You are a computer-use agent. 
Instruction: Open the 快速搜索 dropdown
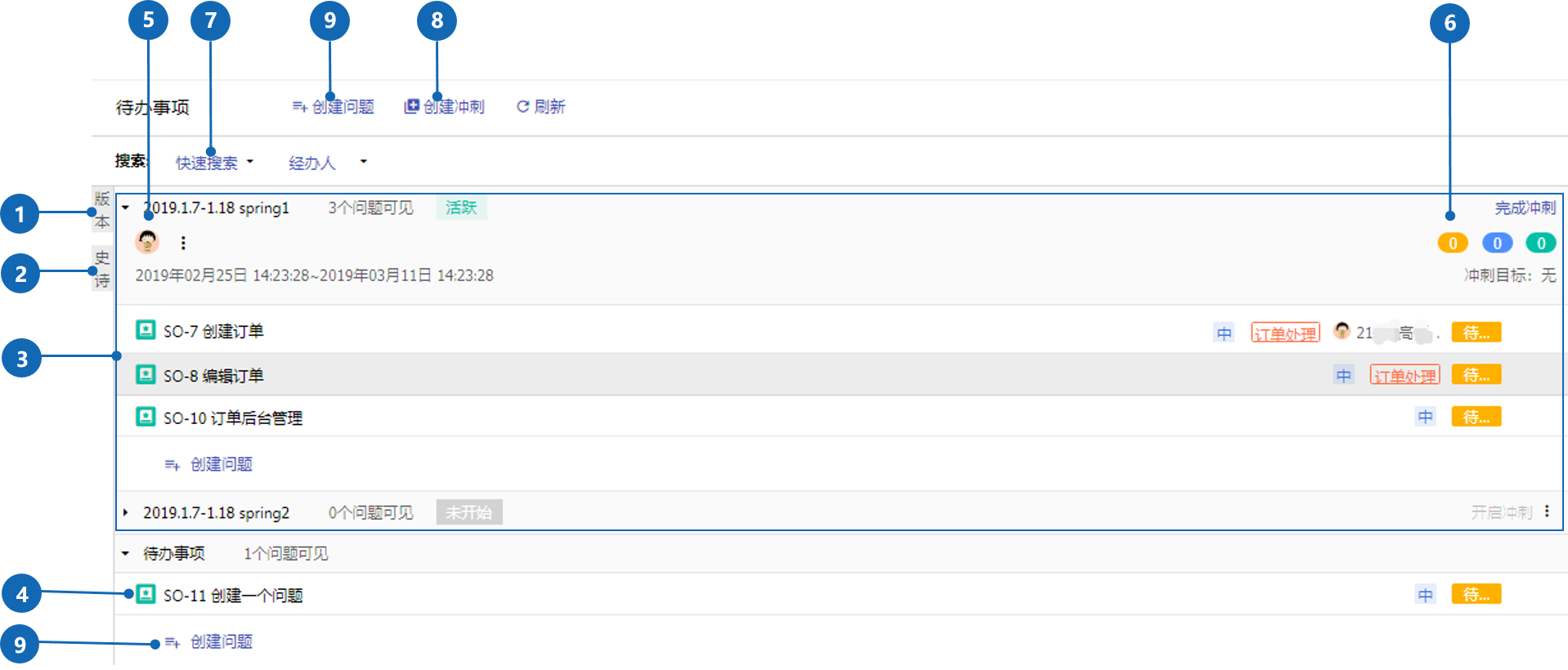[214, 163]
